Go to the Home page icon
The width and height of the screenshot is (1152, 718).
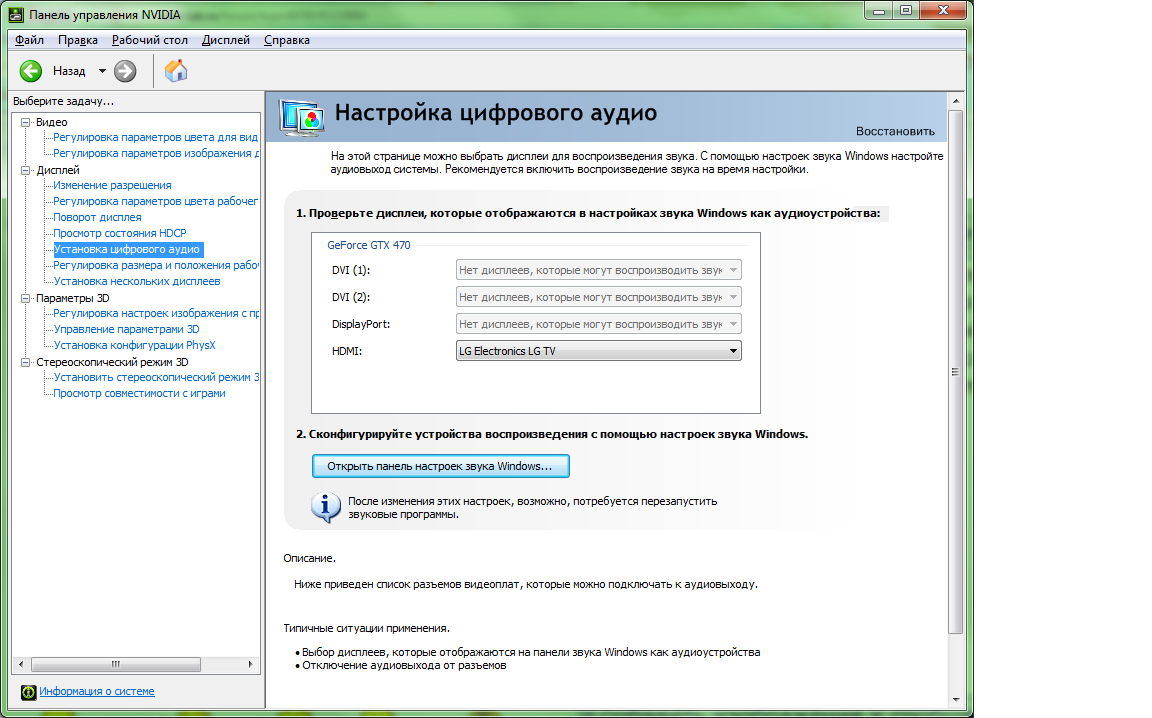click(x=176, y=71)
